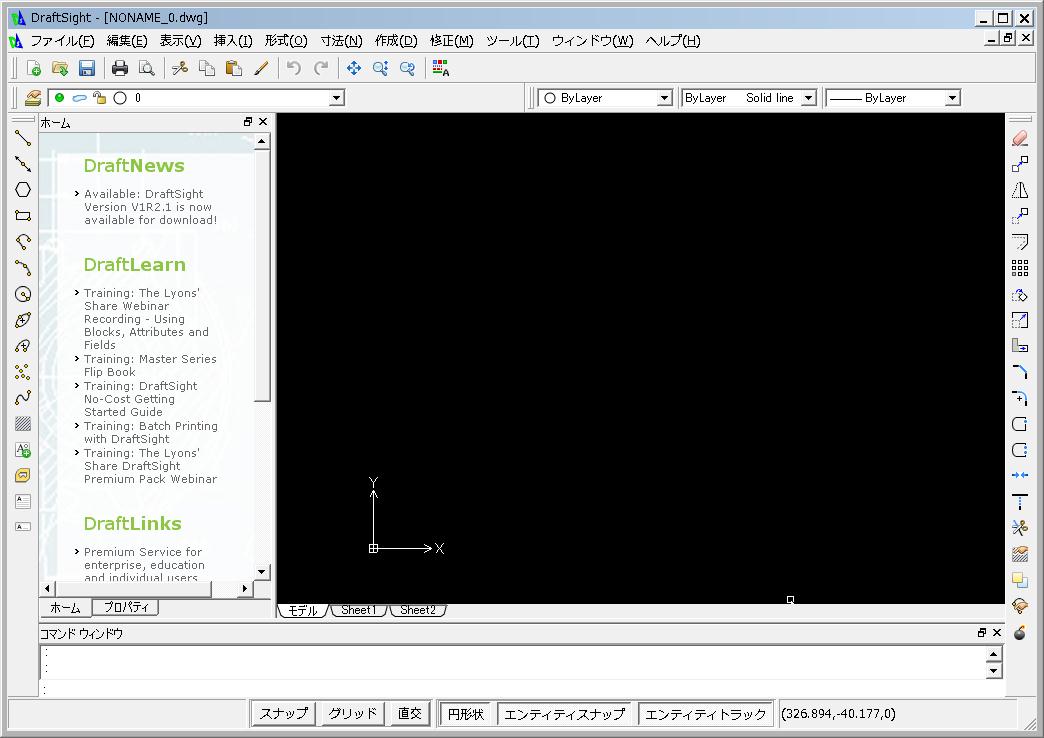The width and height of the screenshot is (1044, 738).
Task: Select the Polygon drawing tool
Action: [x=23, y=190]
